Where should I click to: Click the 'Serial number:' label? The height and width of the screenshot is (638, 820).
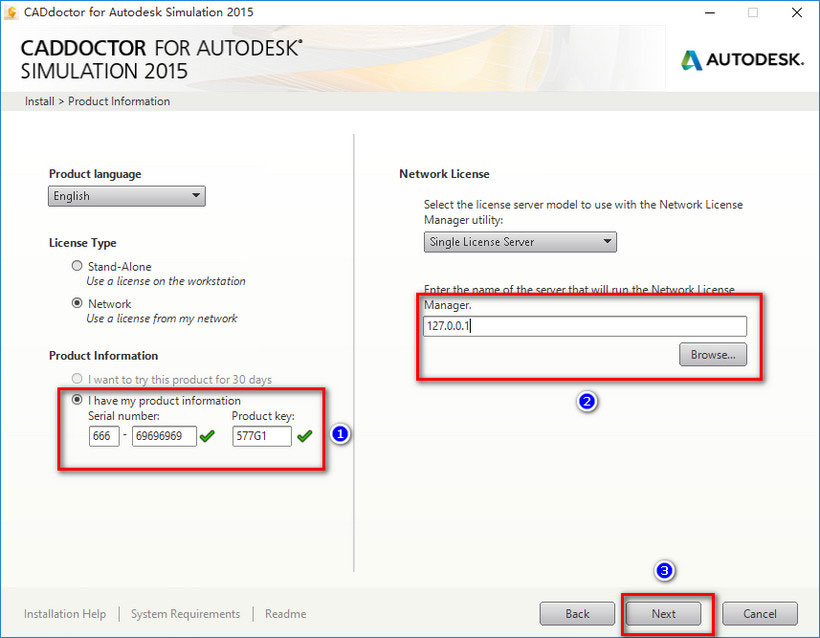pos(124,416)
